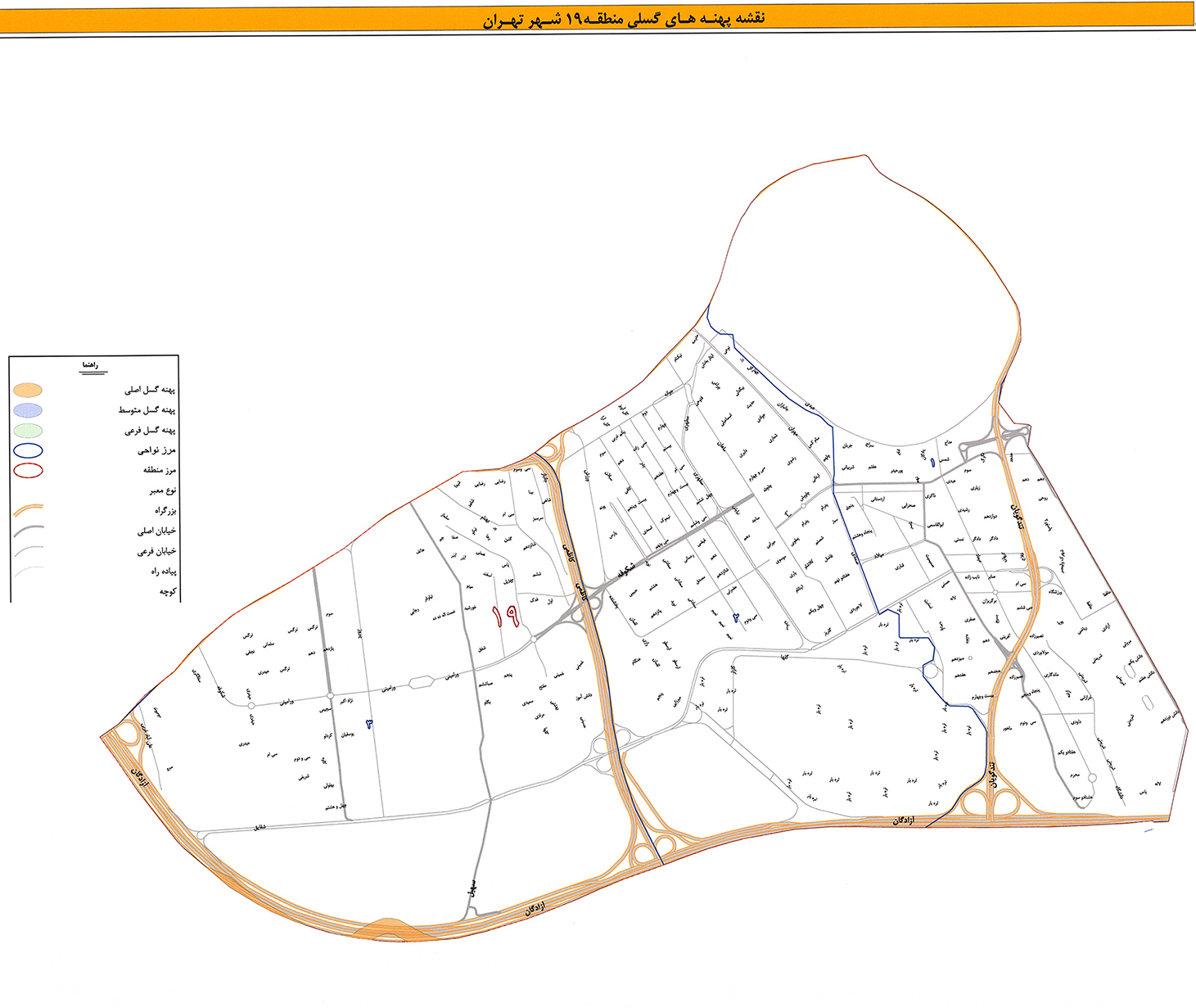Click the legend label نوع معبر
The height and width of the screenshot is (1008, 1196).
[162, 490]
